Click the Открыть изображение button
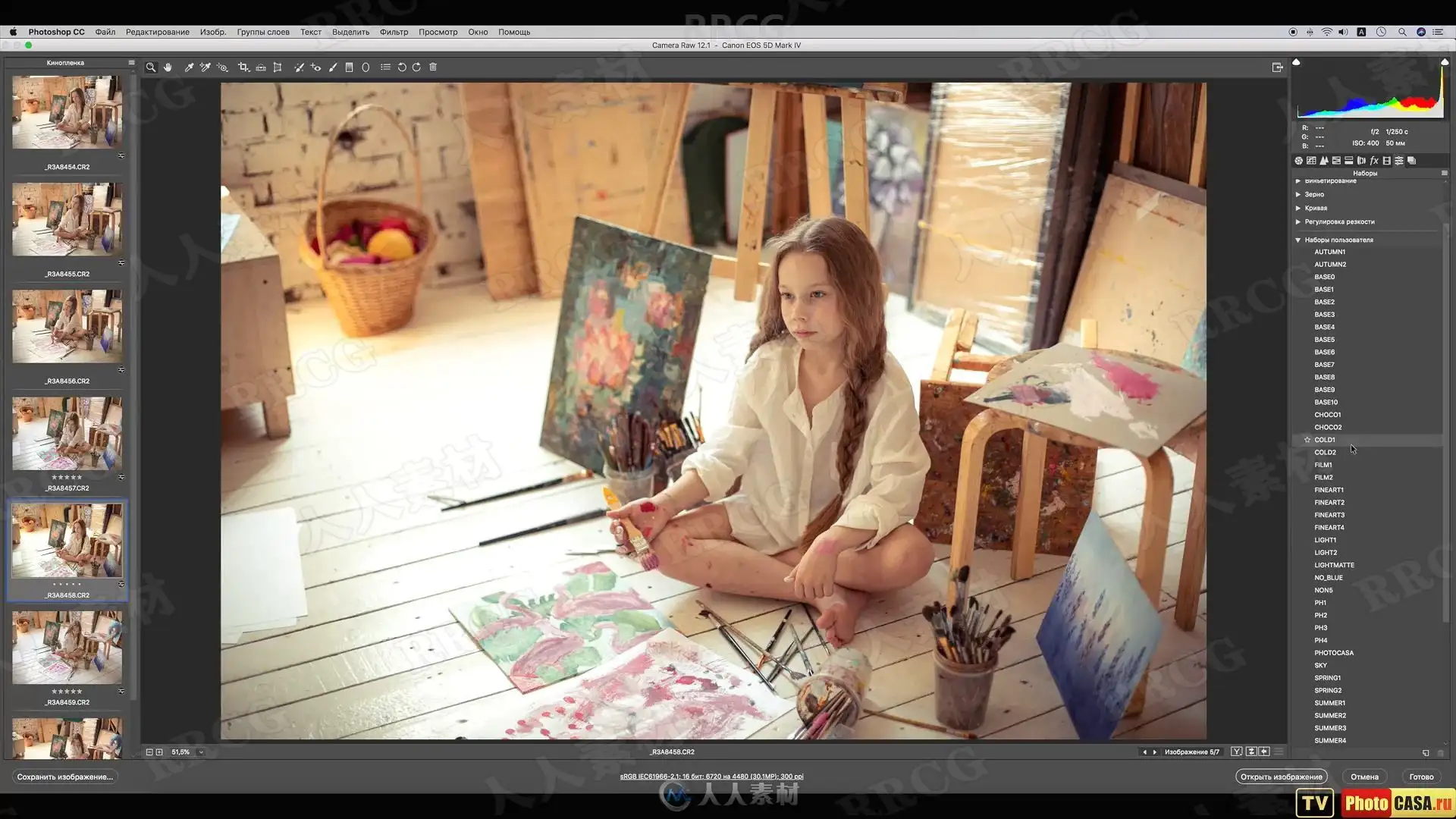Image resolution: width=1456 pixels, height=819 pixels. tap(1281, 777)
